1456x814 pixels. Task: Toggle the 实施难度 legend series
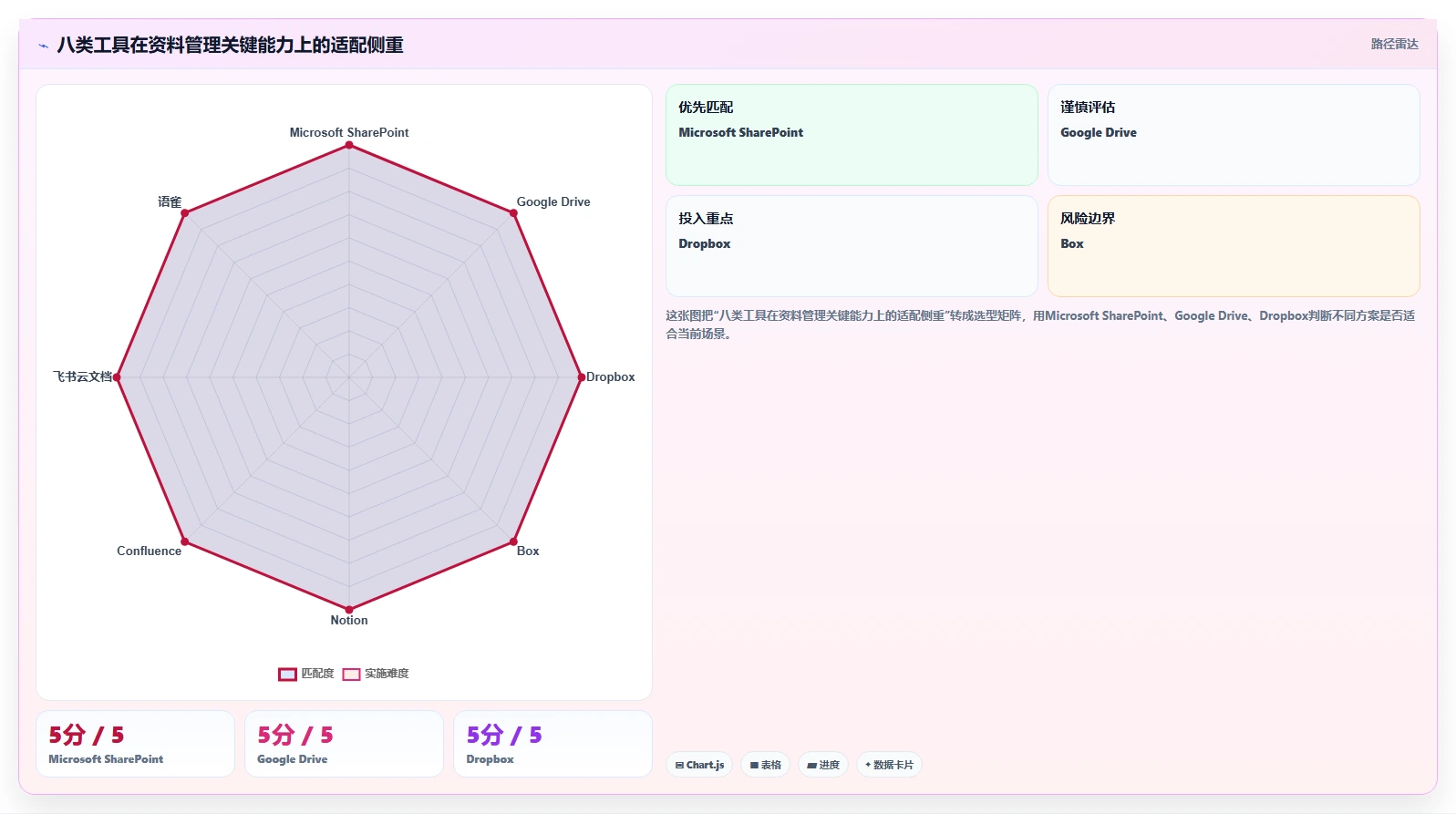pos(376,674)
